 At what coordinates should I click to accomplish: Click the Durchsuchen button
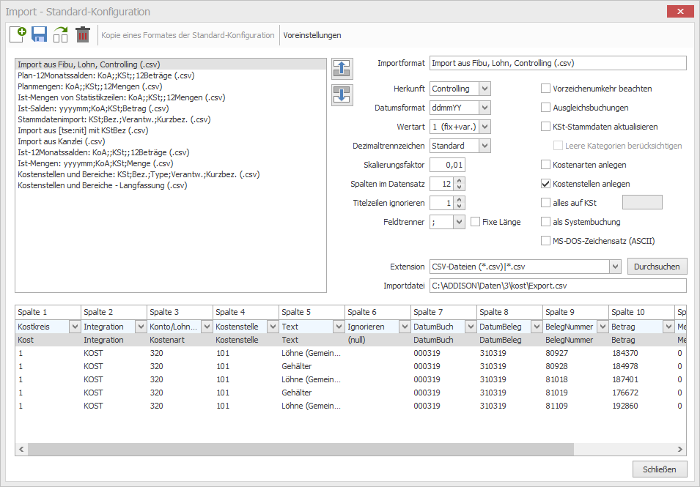click(657, 266)
